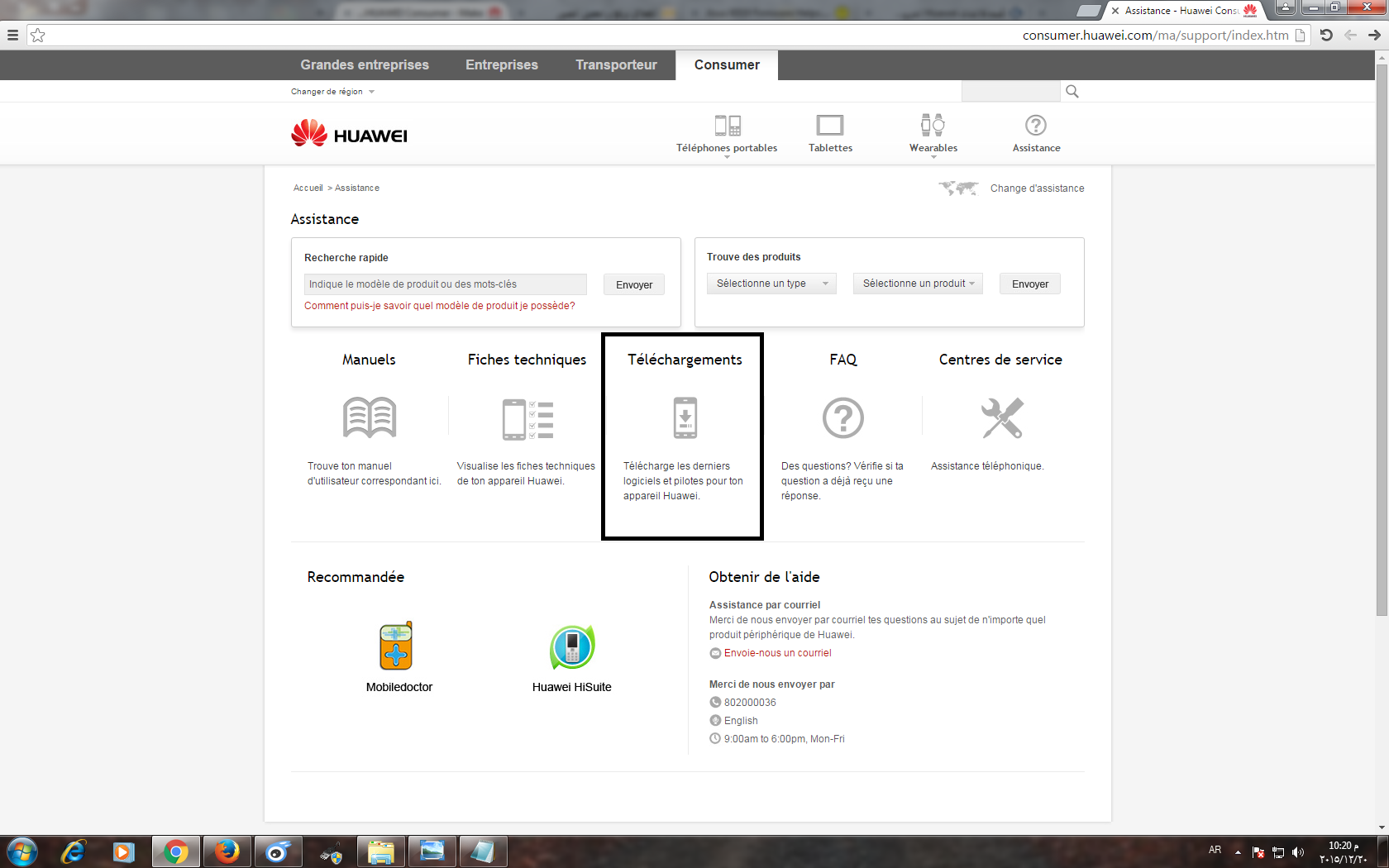Viewport: 1389px width, 868px height.
Task: Click the phone number 802000036
Action: click(750, 703)
